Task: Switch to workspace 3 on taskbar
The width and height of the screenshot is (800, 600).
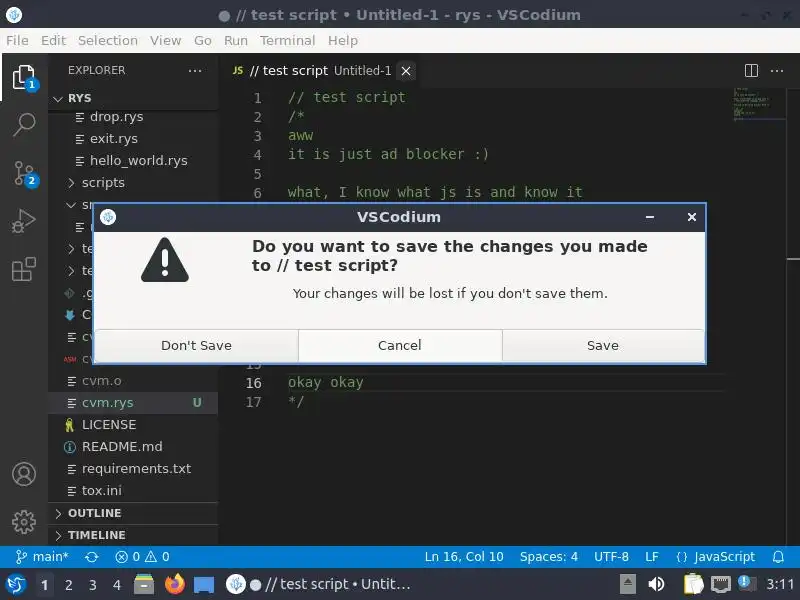Action: 92,585
